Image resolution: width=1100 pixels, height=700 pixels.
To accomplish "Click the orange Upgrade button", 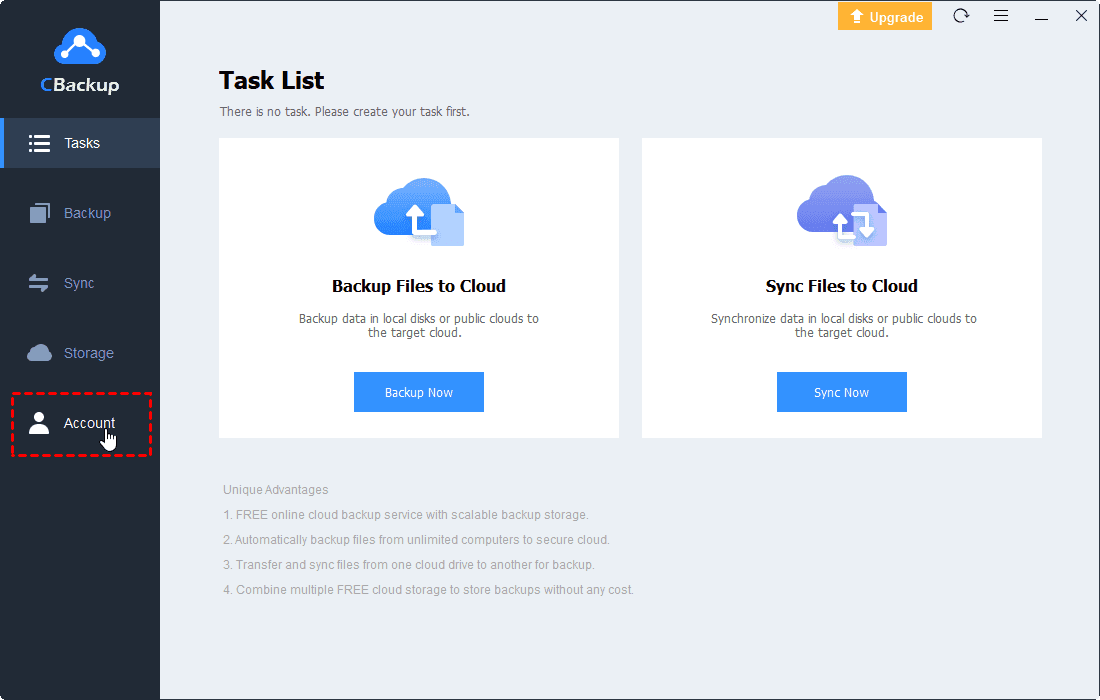I will tap(885, 17).
